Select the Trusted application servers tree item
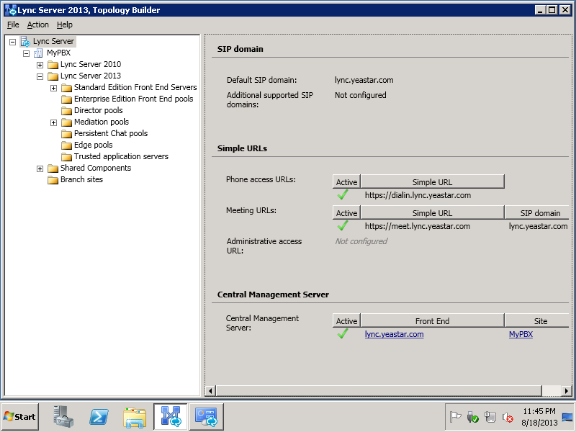Viewport: 576px width, 432px height. (121, 157)
